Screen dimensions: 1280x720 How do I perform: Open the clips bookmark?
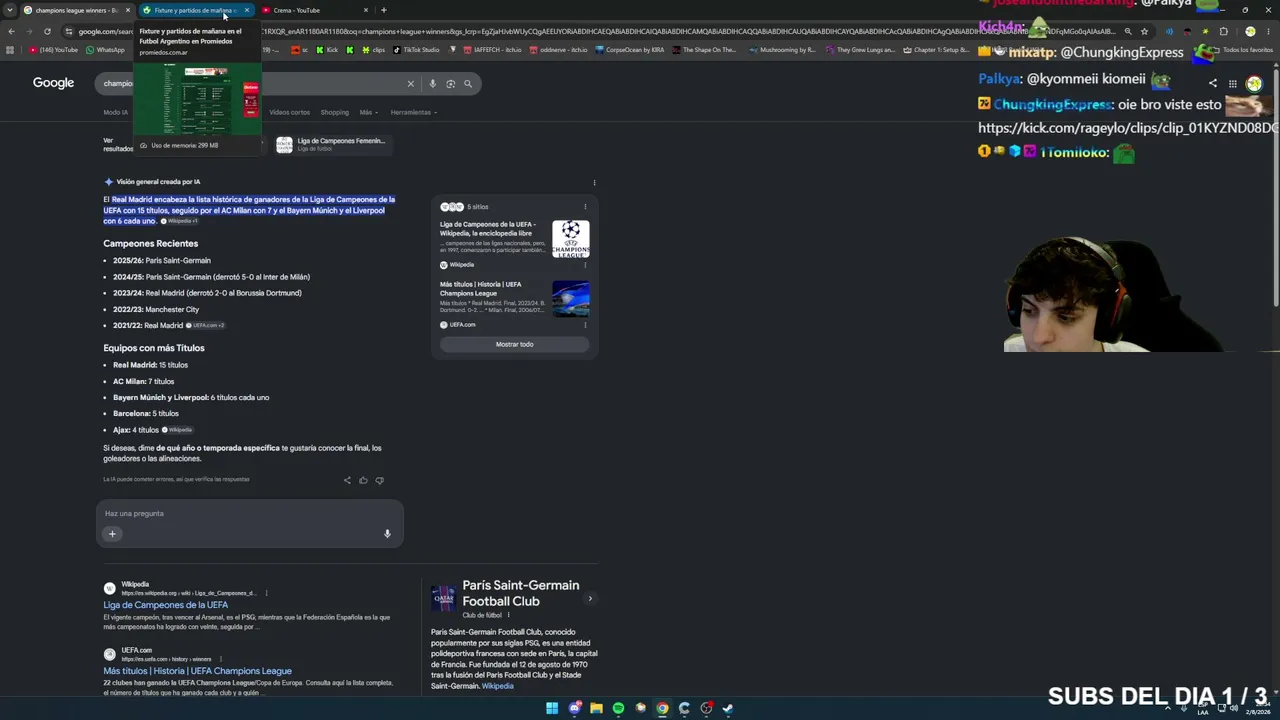point(374,50)
